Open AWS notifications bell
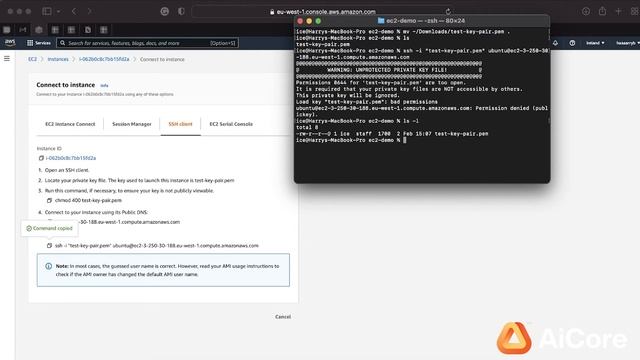The width and height of the screenshot is (640, 360). click(x=555, y=43)
